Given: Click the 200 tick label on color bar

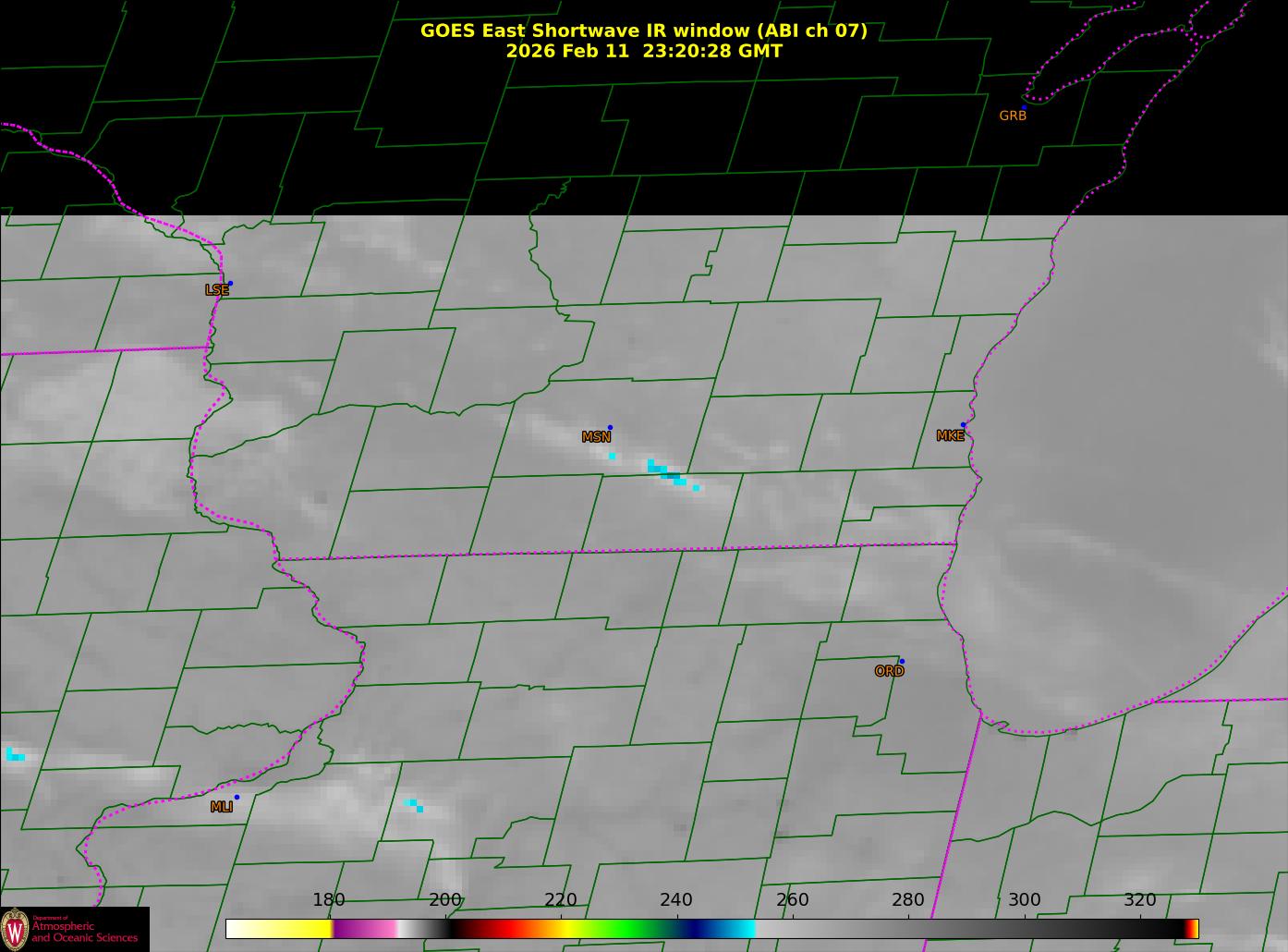Looking at the screenshot, I should point(445,900).
